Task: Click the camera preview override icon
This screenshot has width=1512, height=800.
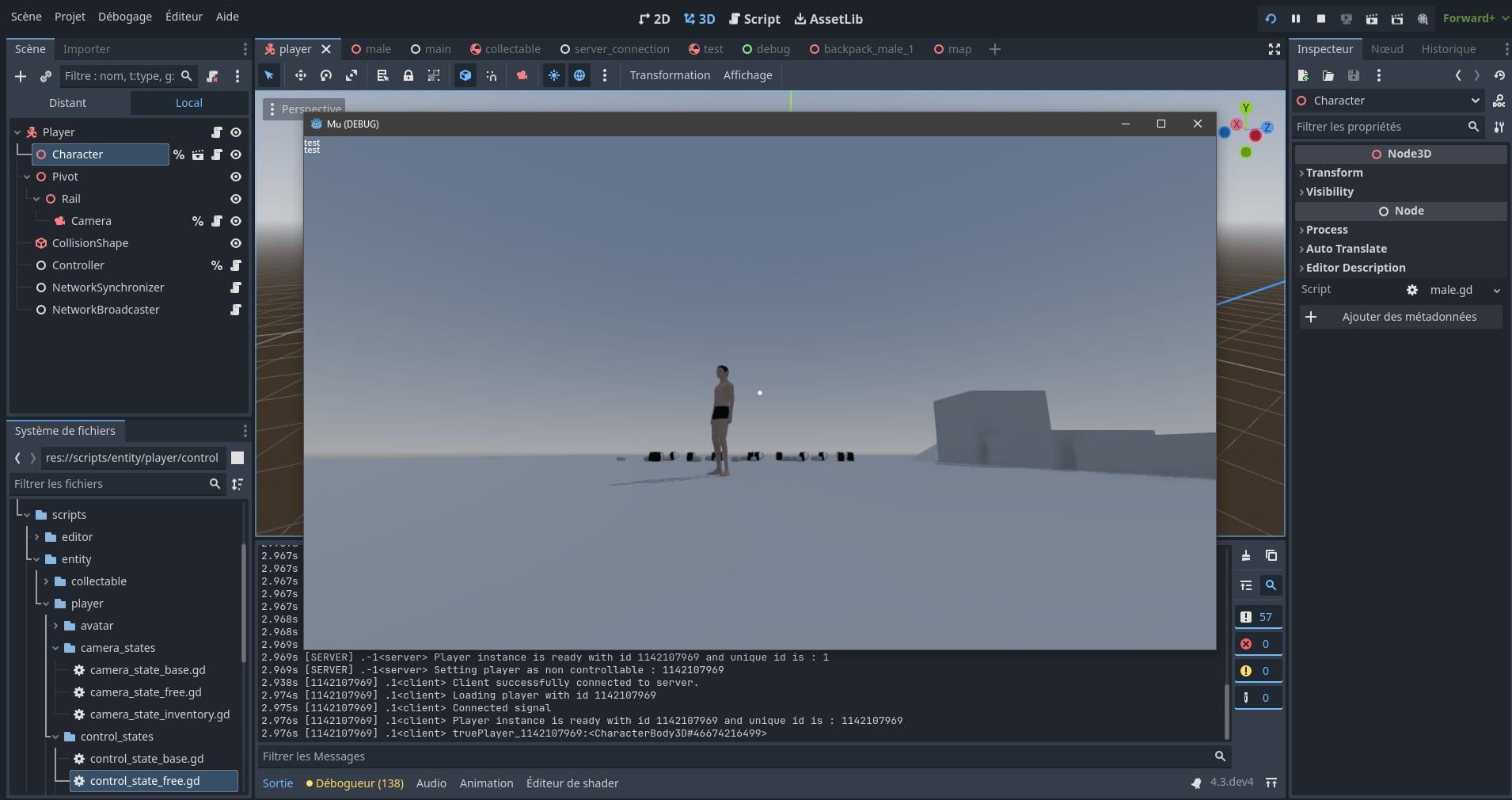Action: [x=522, y=75]
